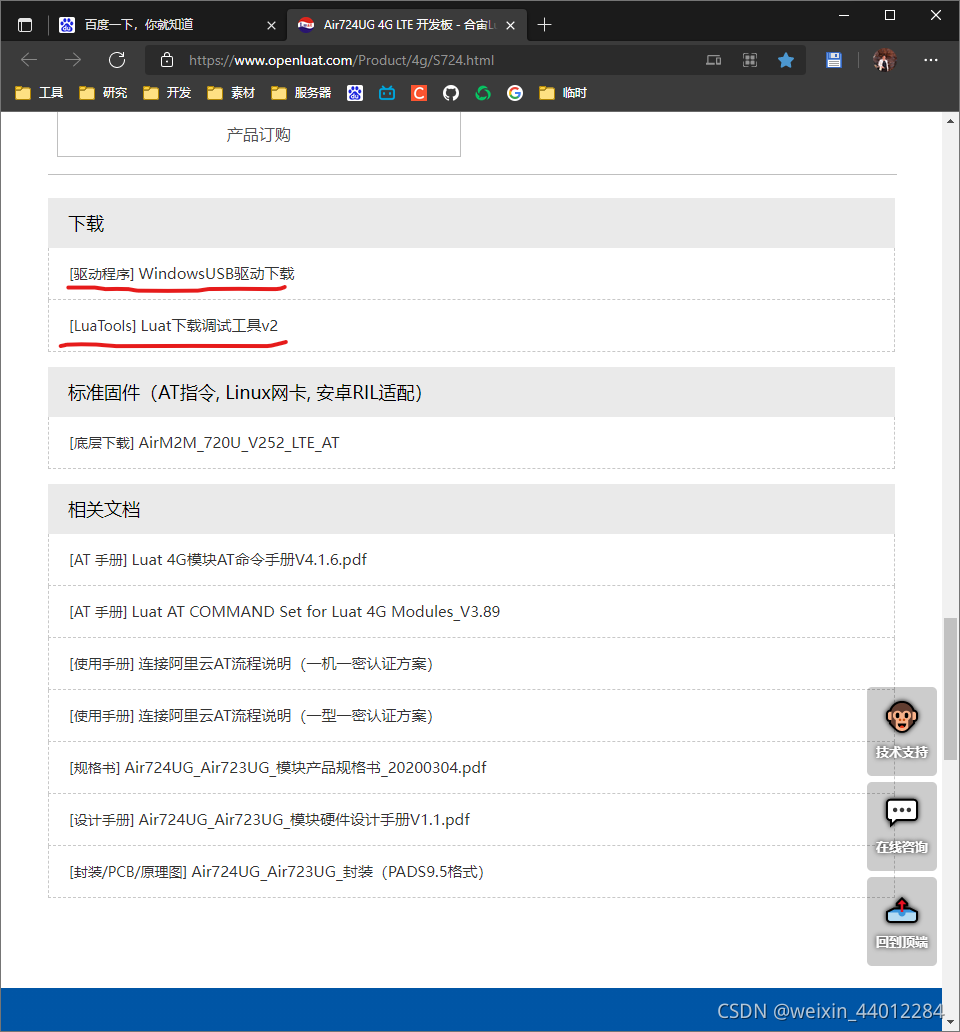Open the 开发 bookmarks folder
Viewport: 960px width, 1032px height.
[x=166, y=93]
